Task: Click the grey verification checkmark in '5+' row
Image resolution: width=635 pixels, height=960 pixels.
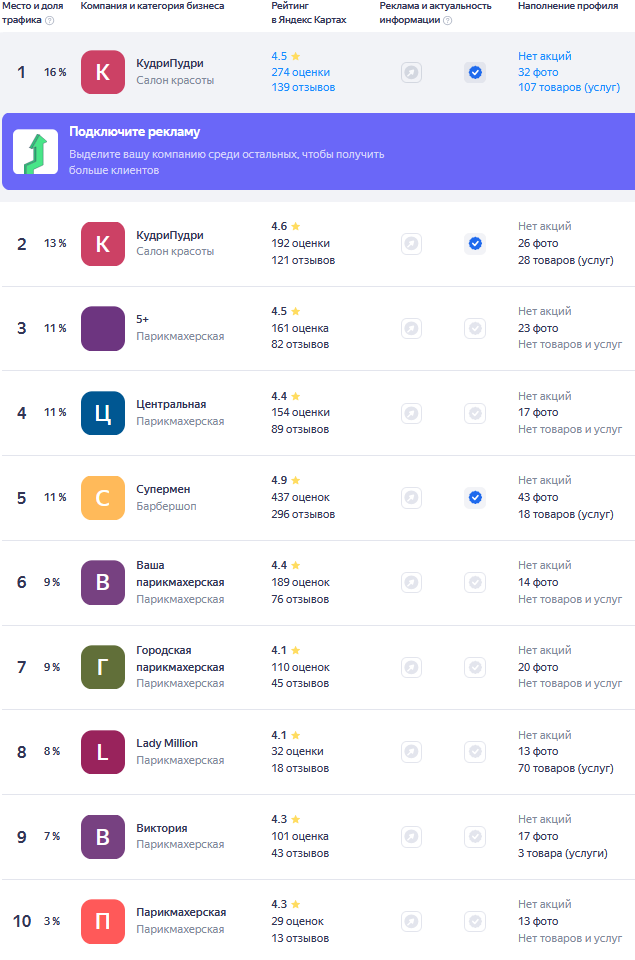Action: (x=475, y=329)
